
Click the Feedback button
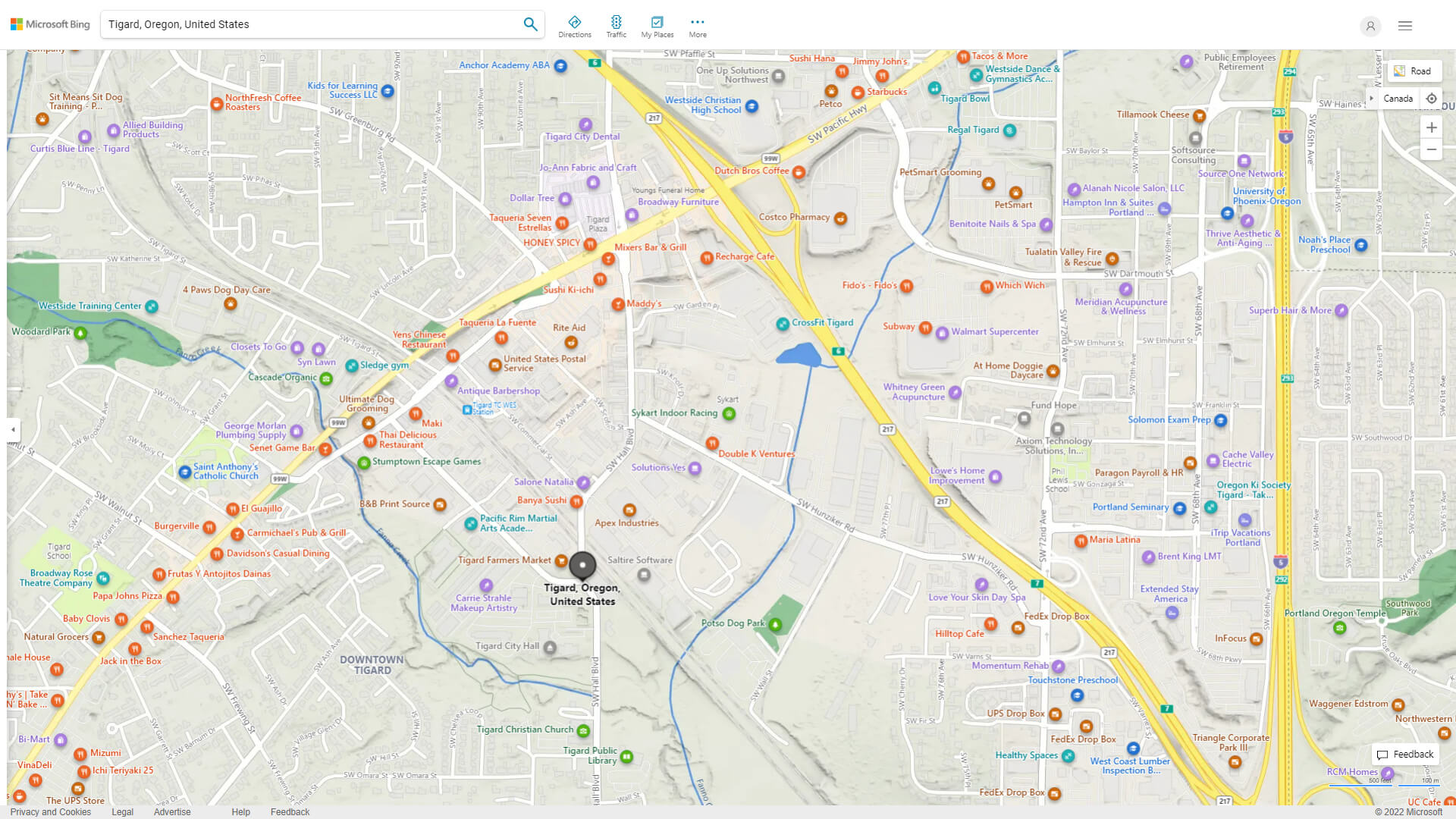[x=1405, y=754]
